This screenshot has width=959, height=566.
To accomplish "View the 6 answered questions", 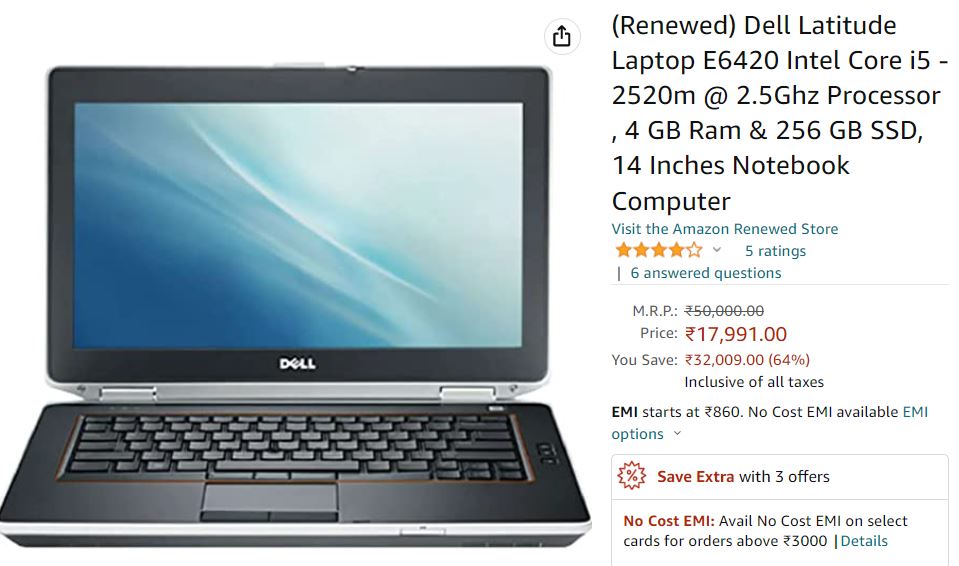I will point(706,273).
